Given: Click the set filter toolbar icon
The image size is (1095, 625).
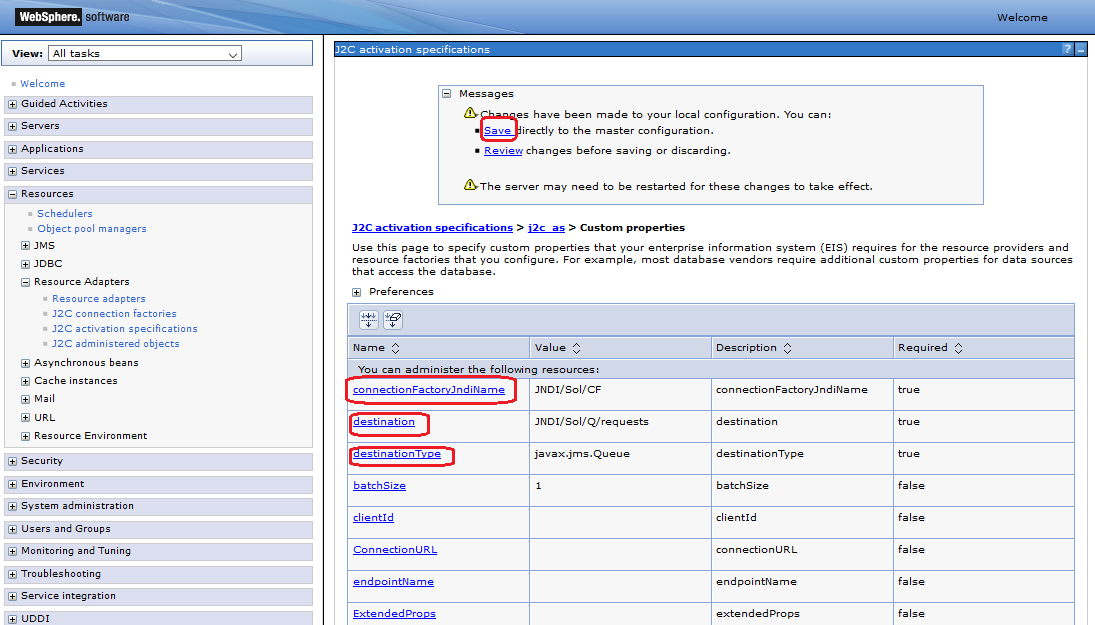Looking at the screenshot, I should click(369, 320).
